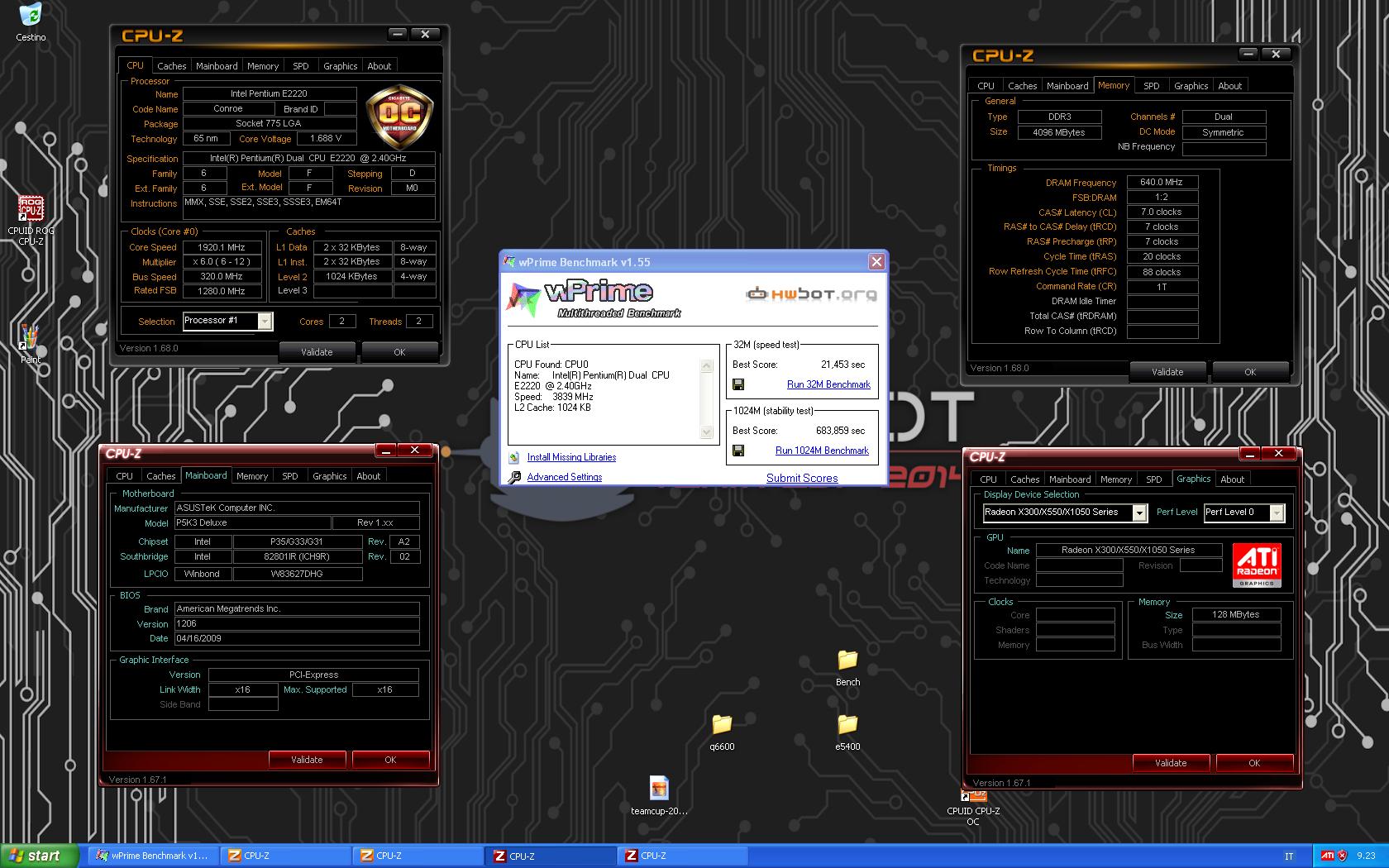Click the IT language indicator on taskbar
The width and height of the screenshot is (1389, 868).
(x=1289, y=856)
